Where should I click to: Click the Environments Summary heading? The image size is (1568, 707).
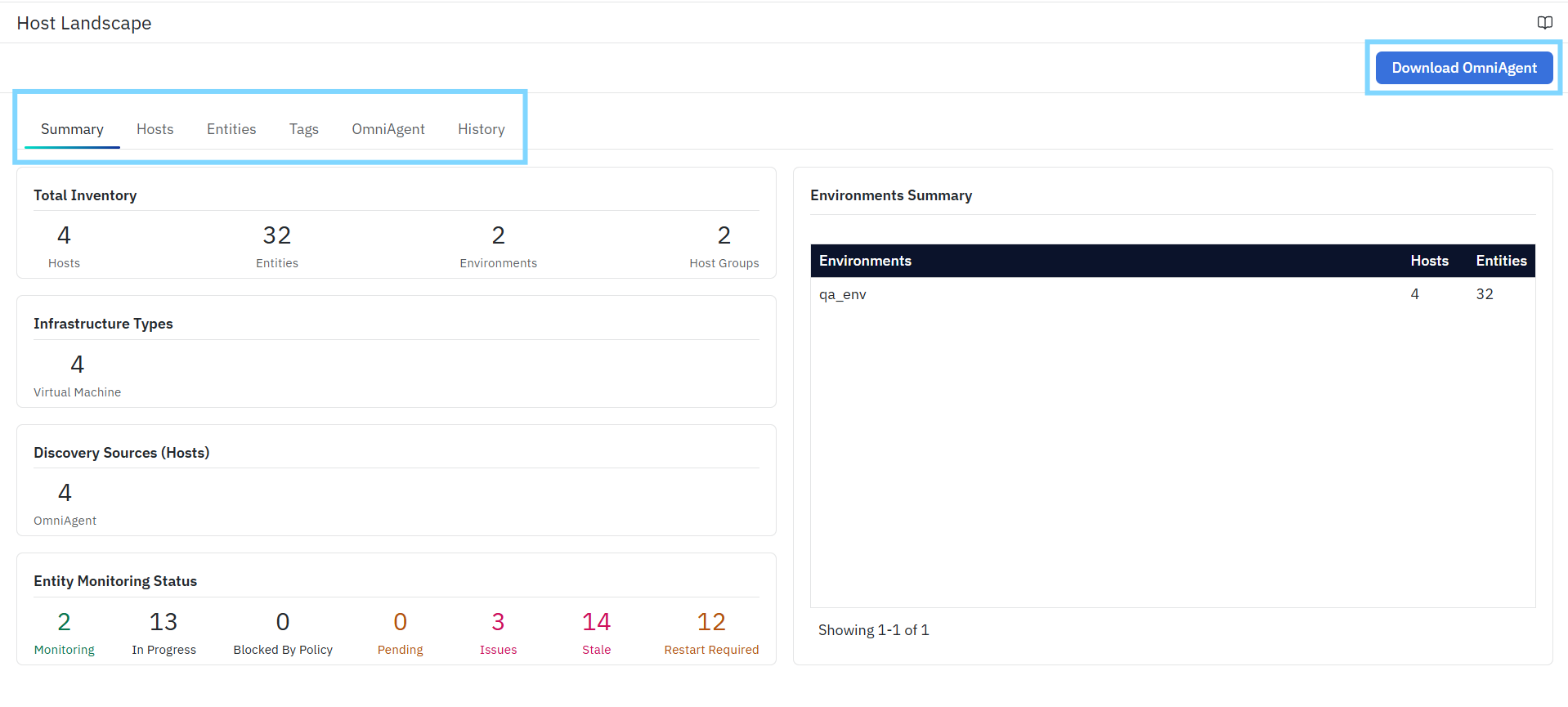point(891,195)
